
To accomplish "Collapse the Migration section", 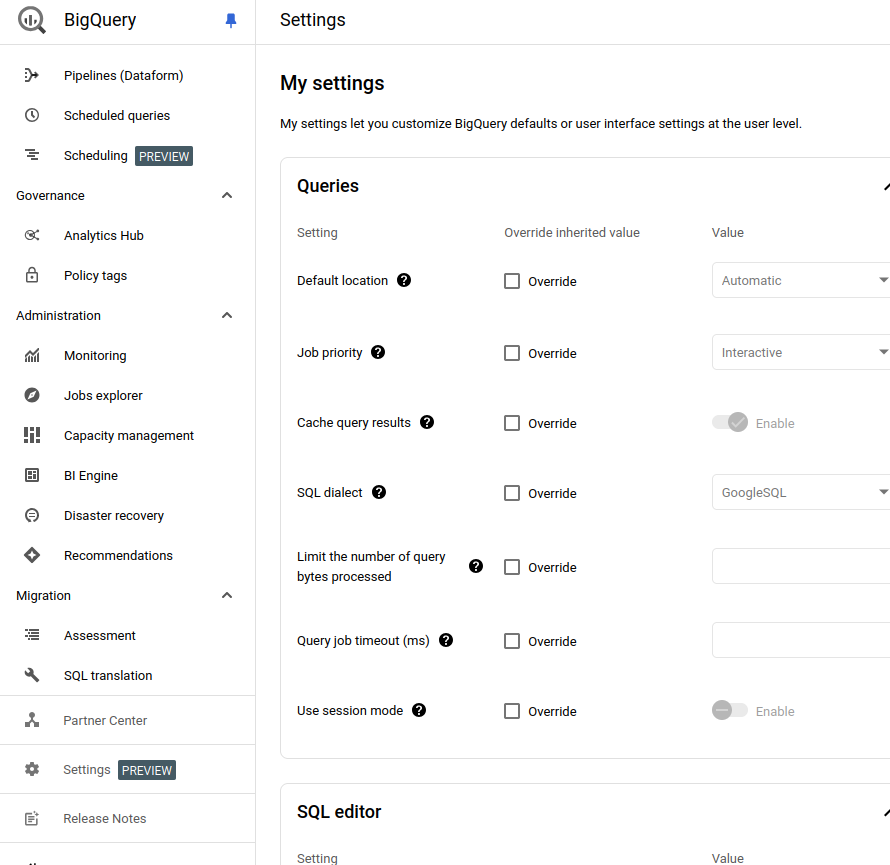I will point(227,595).
